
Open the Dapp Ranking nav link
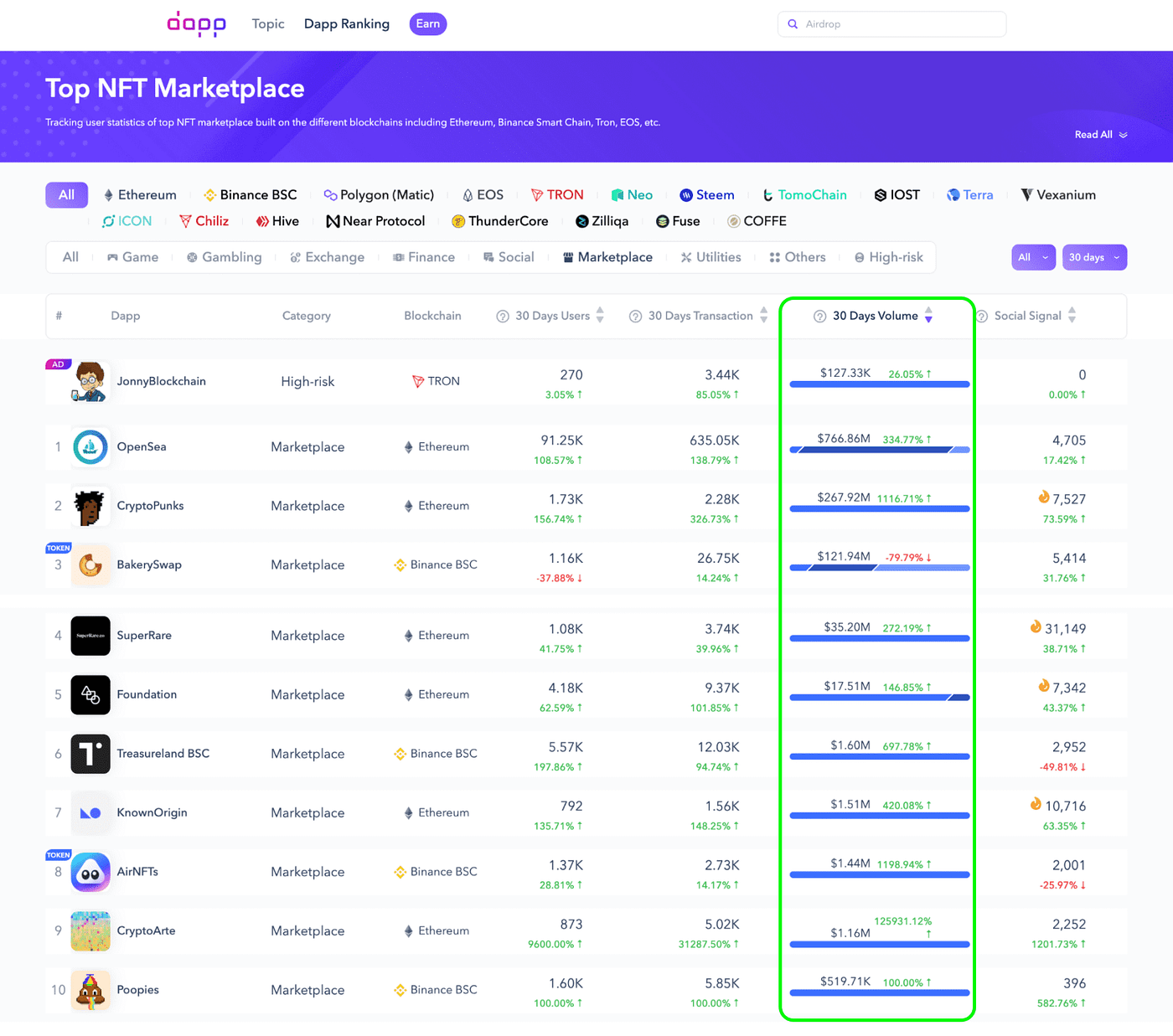click(x=347, y=24)
